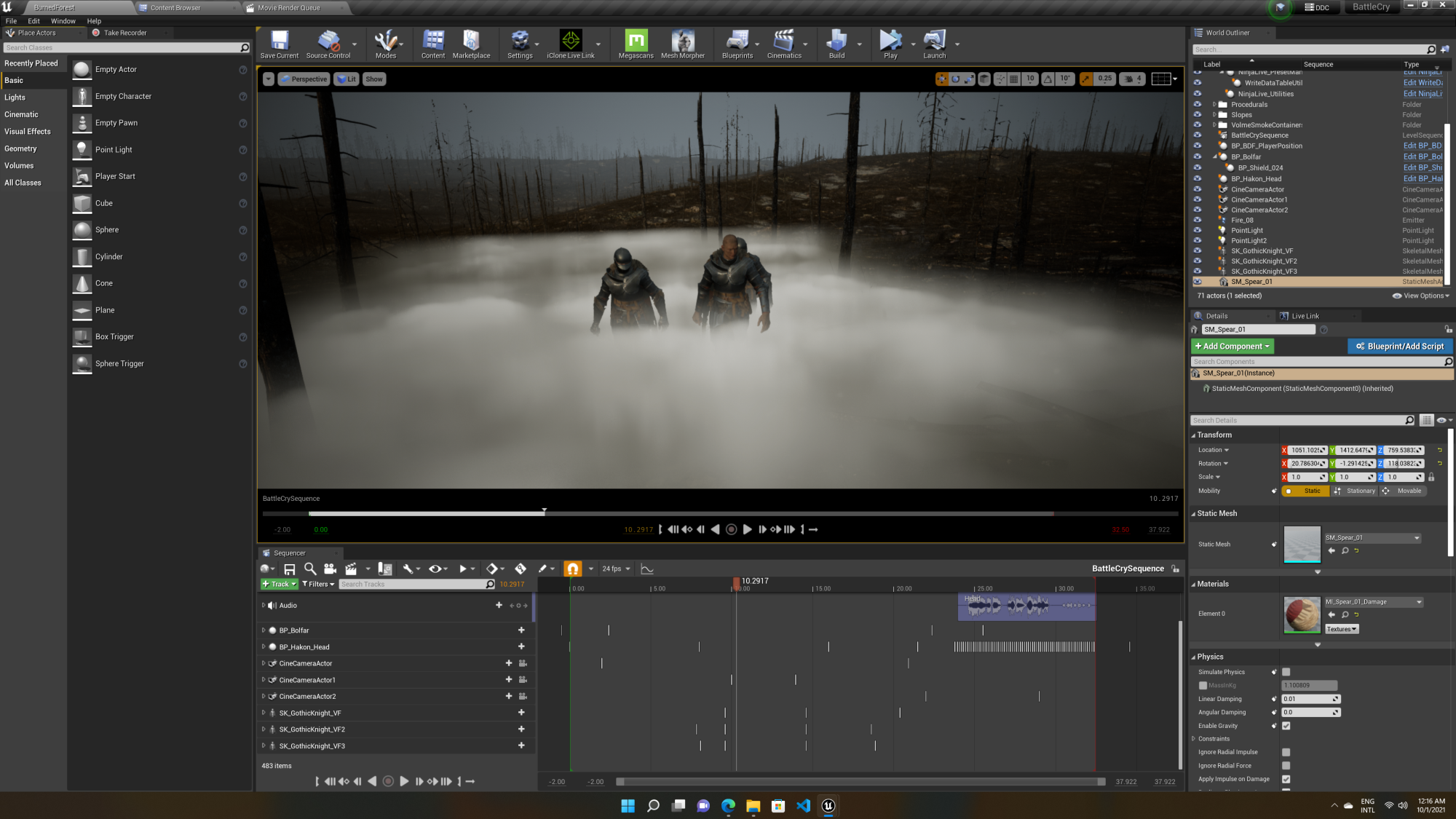Expand the SK_GothicKnight_VF2 track
The height and width of the screenshot is (819, 1456).
[x=264, y=729]
